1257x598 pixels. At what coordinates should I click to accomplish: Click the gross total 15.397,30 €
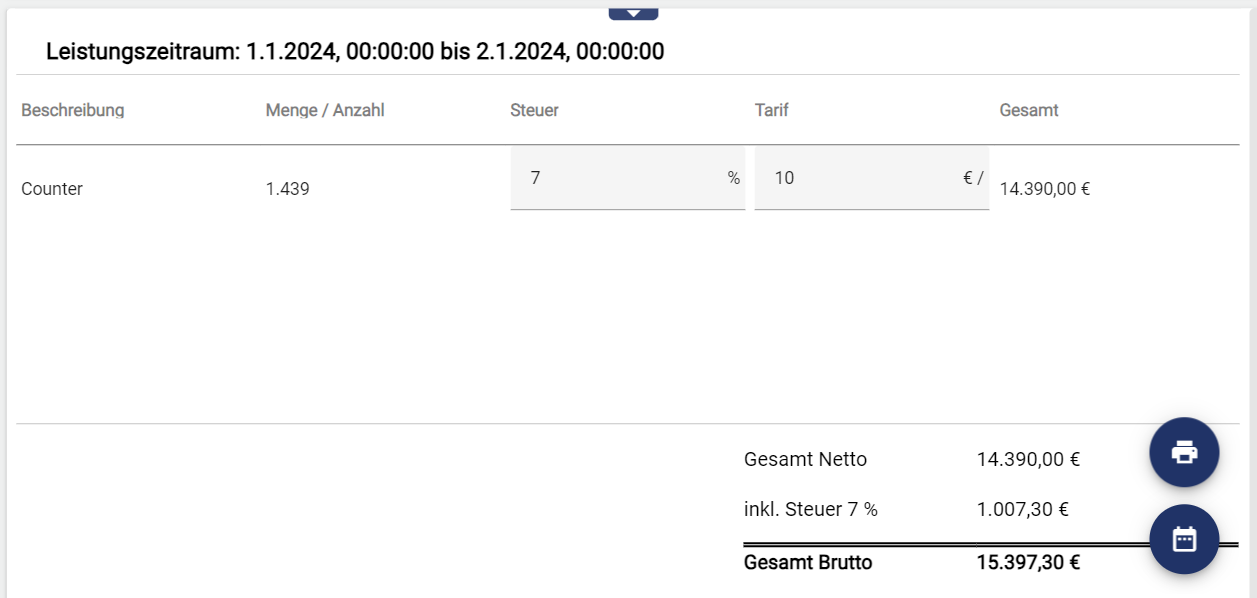(x=1028, y=562)
